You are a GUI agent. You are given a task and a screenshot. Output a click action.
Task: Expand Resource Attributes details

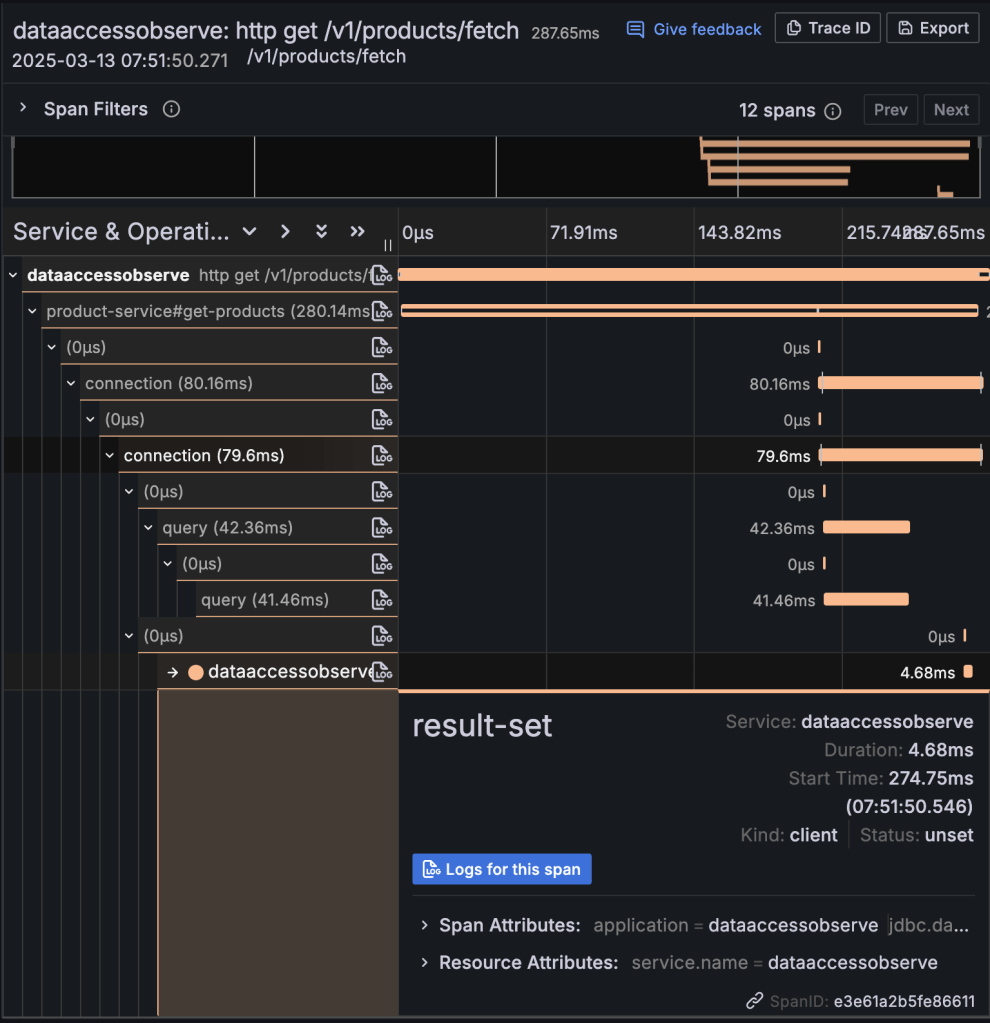[425, 963]
